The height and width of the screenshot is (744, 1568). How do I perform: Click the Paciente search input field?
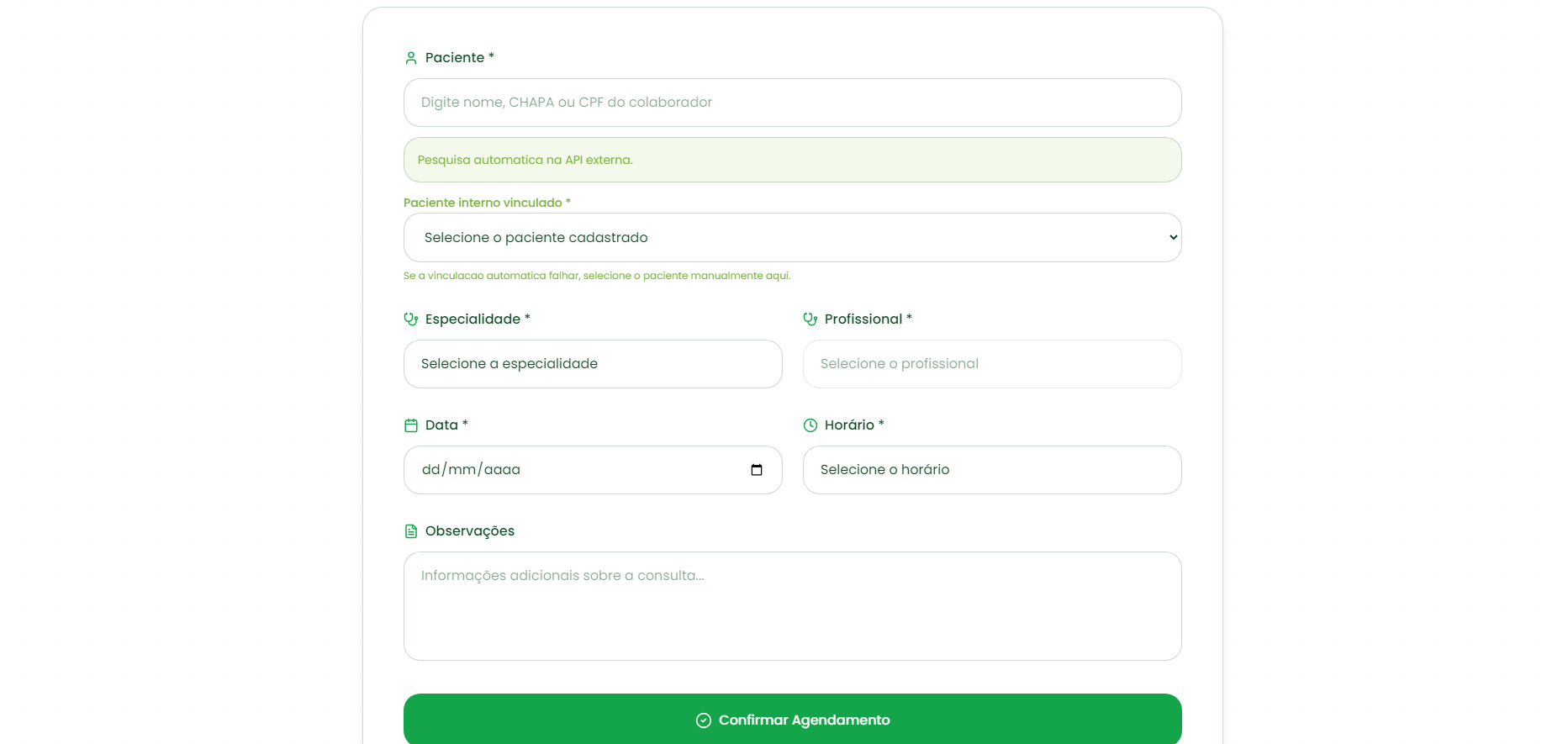pos(793,103)
